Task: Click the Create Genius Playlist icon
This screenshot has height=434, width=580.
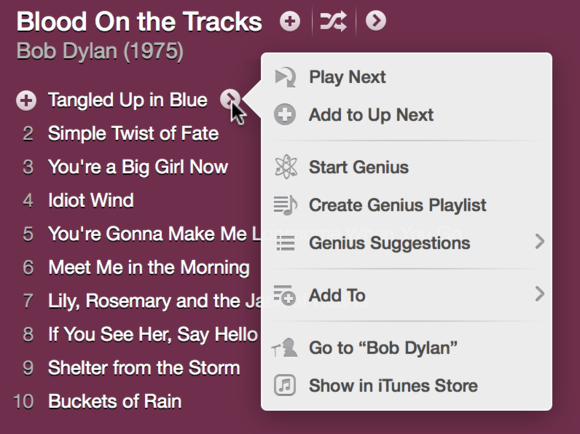Action: (x=285, y=205)
